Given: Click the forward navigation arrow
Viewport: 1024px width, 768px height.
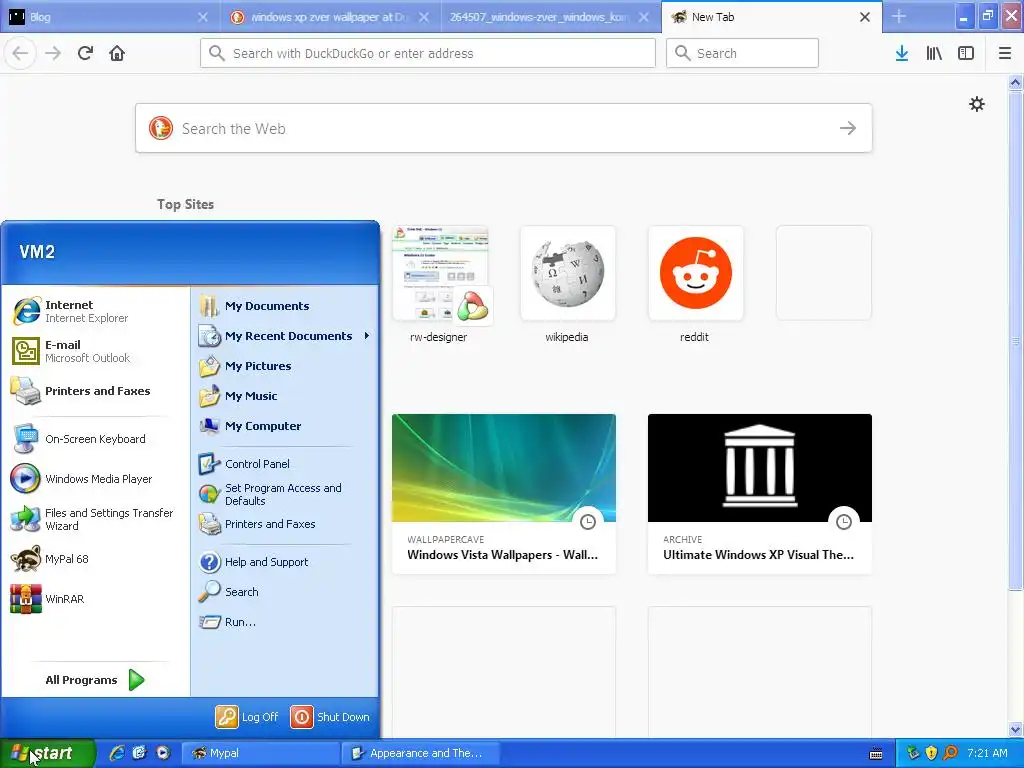Looking at the screenshot, I should [53, 53].
